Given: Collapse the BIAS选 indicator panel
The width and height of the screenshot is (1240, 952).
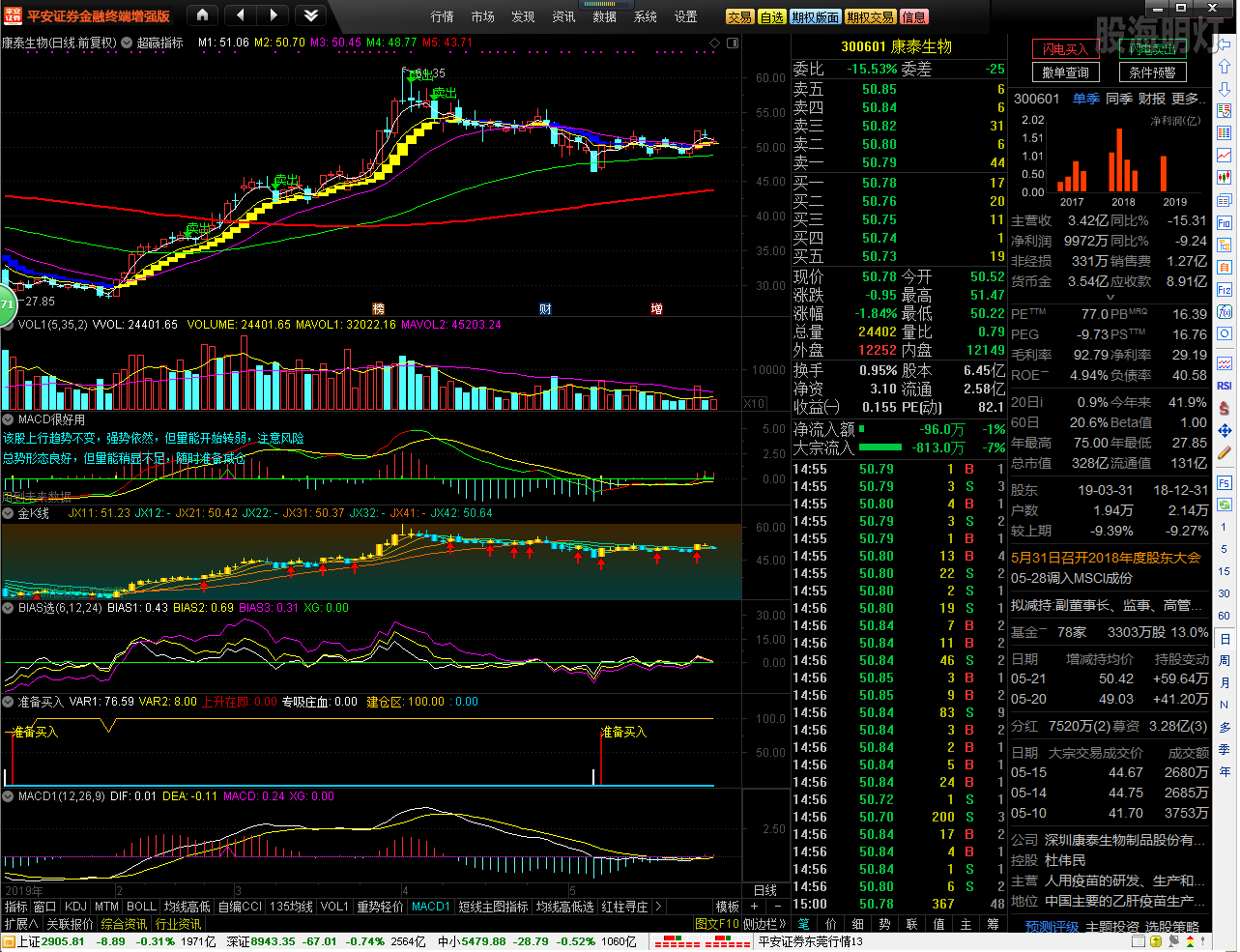Looking at the screenshot, I should click(9, 608).
